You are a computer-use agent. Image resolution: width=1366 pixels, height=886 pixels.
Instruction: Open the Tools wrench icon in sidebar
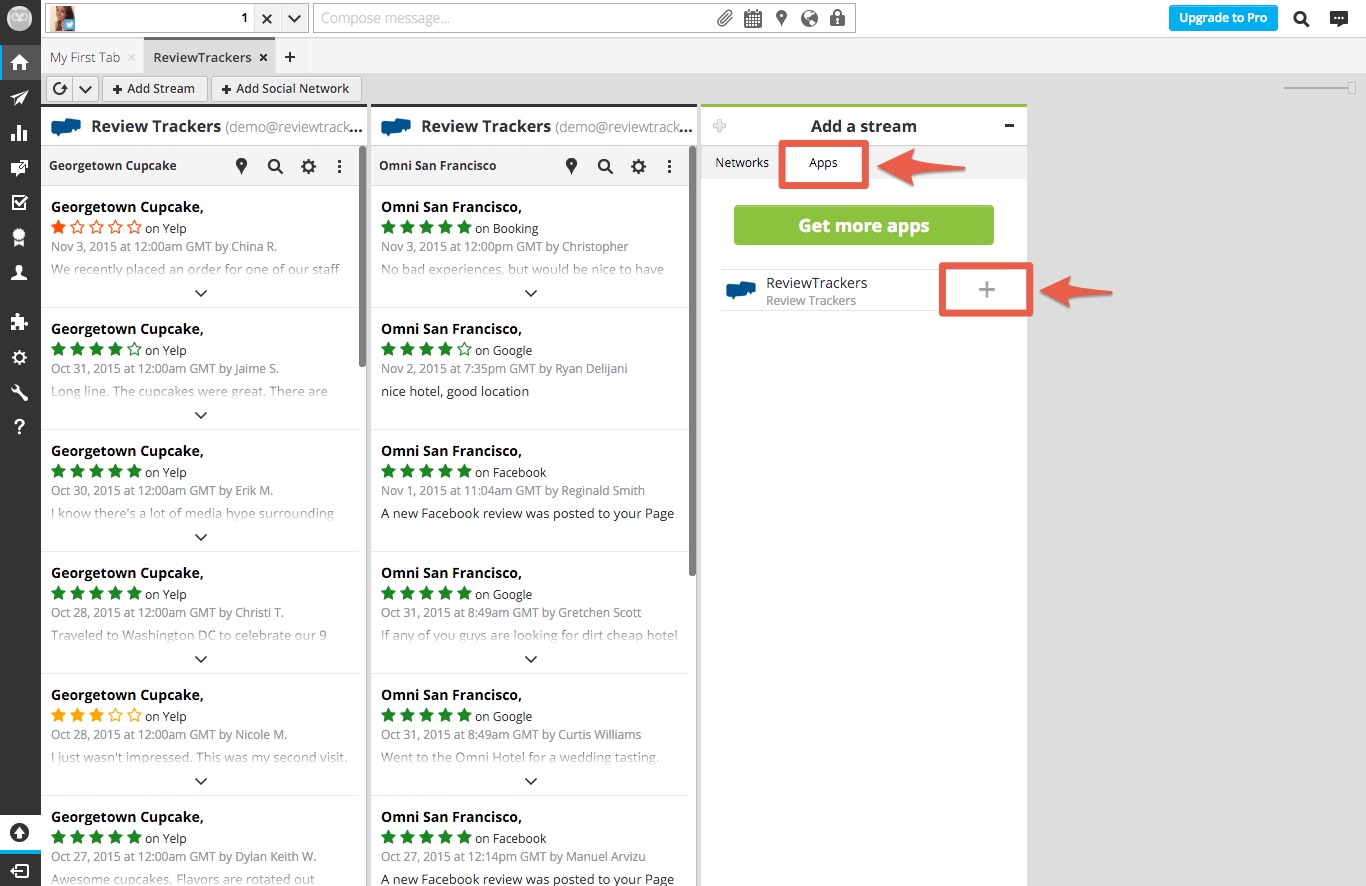point(19,392)
